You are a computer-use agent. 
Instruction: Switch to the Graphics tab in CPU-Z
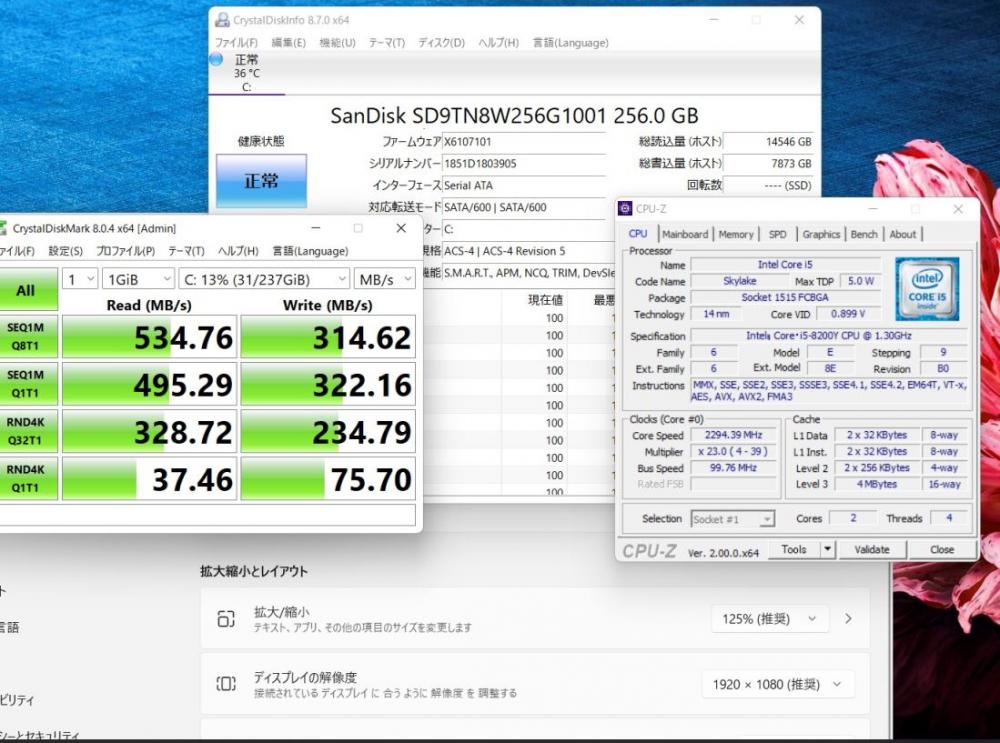point(821,234)
